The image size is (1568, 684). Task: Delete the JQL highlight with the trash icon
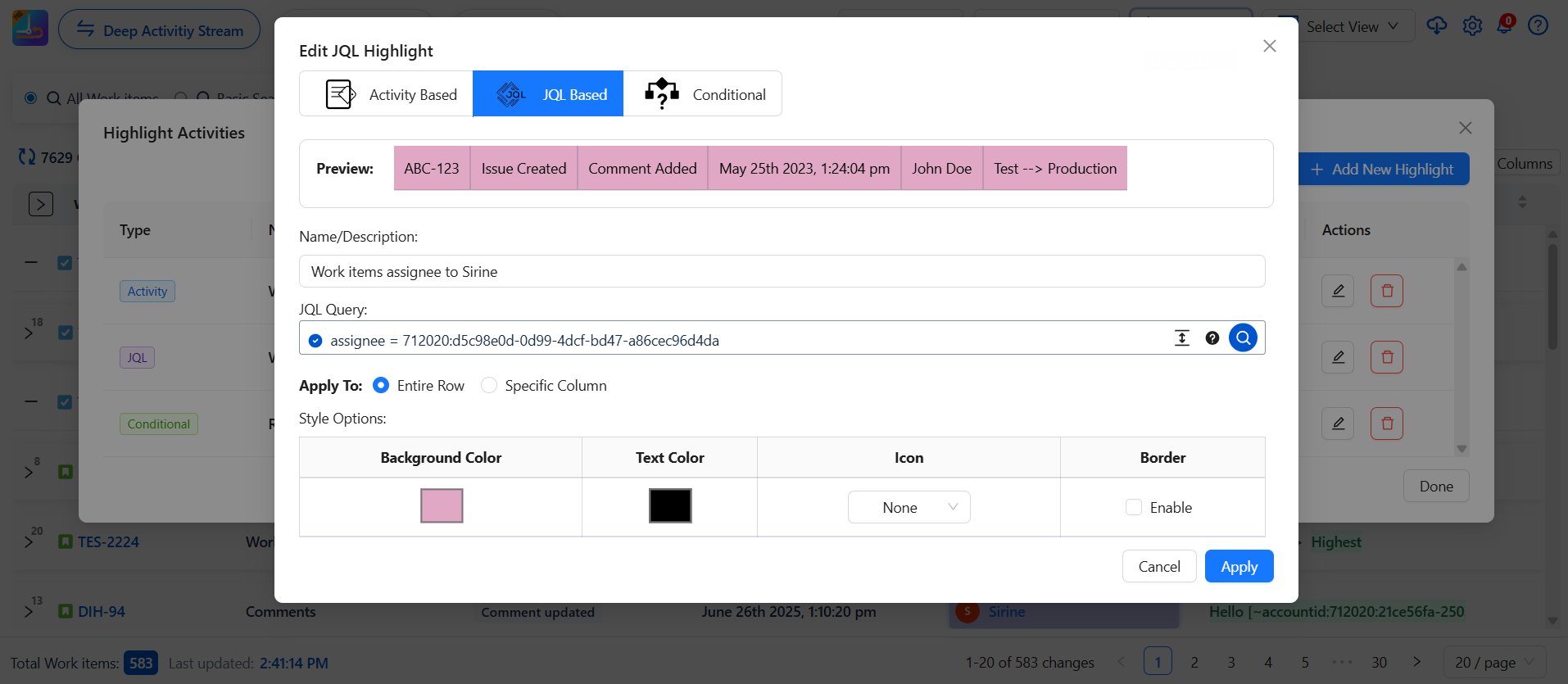click(1386, 357)
